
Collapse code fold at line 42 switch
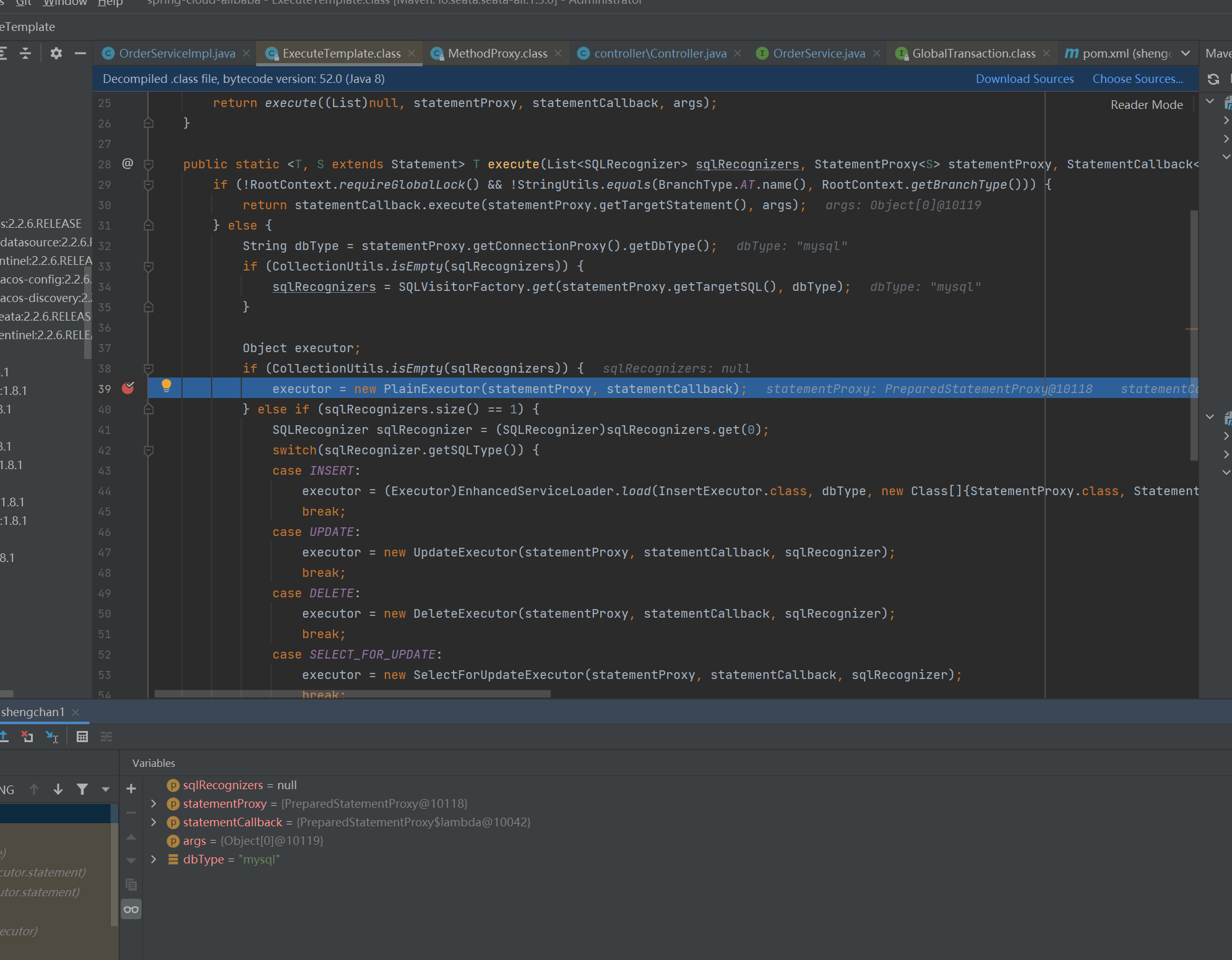149,450
